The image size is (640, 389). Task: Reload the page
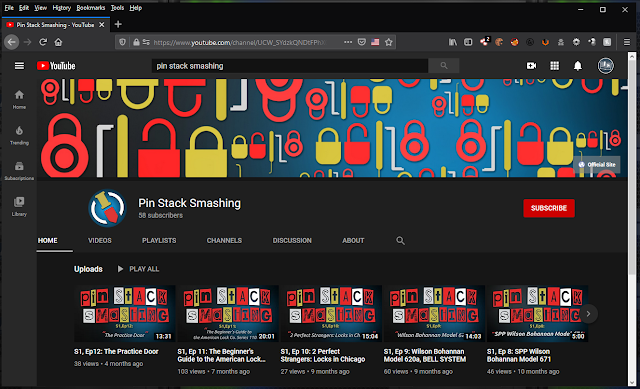point(43,42)
